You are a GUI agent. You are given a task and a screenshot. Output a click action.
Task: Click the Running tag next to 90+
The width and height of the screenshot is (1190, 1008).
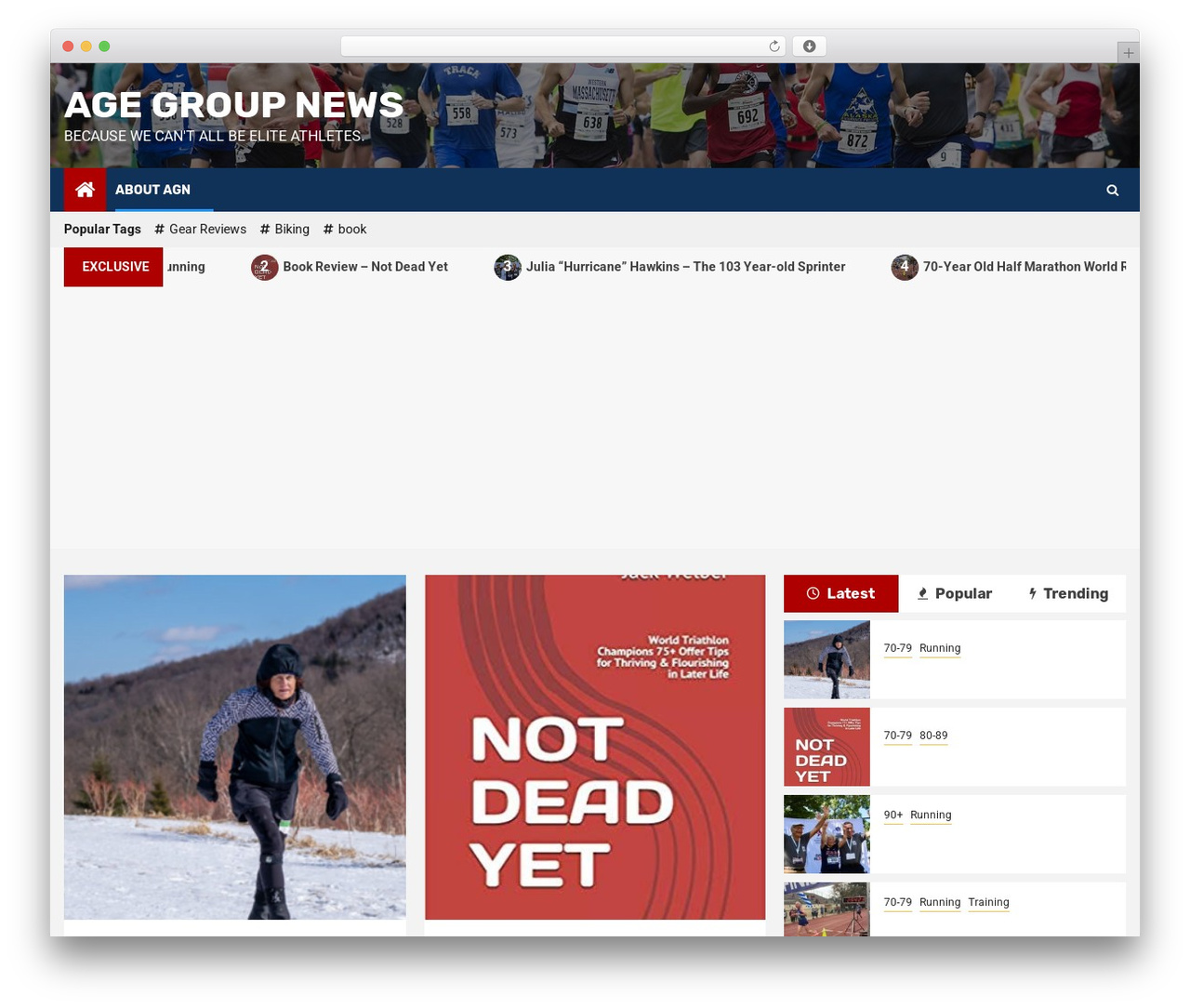tap(931, 816)
